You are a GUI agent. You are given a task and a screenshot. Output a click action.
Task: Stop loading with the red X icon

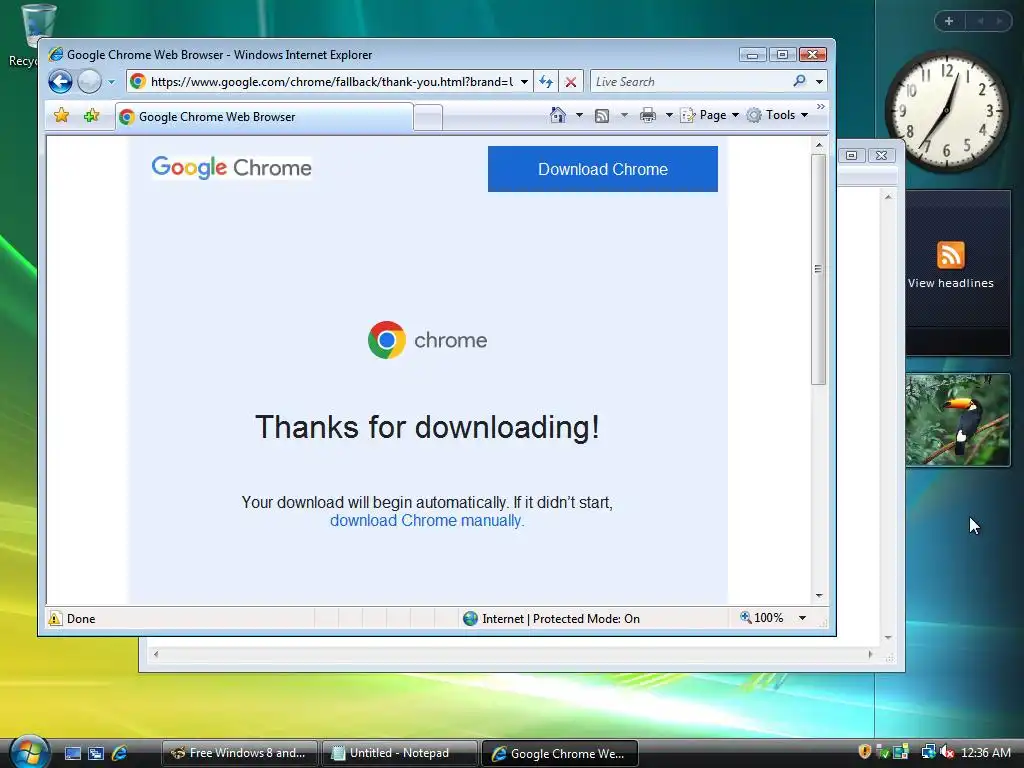pos(571,82)
